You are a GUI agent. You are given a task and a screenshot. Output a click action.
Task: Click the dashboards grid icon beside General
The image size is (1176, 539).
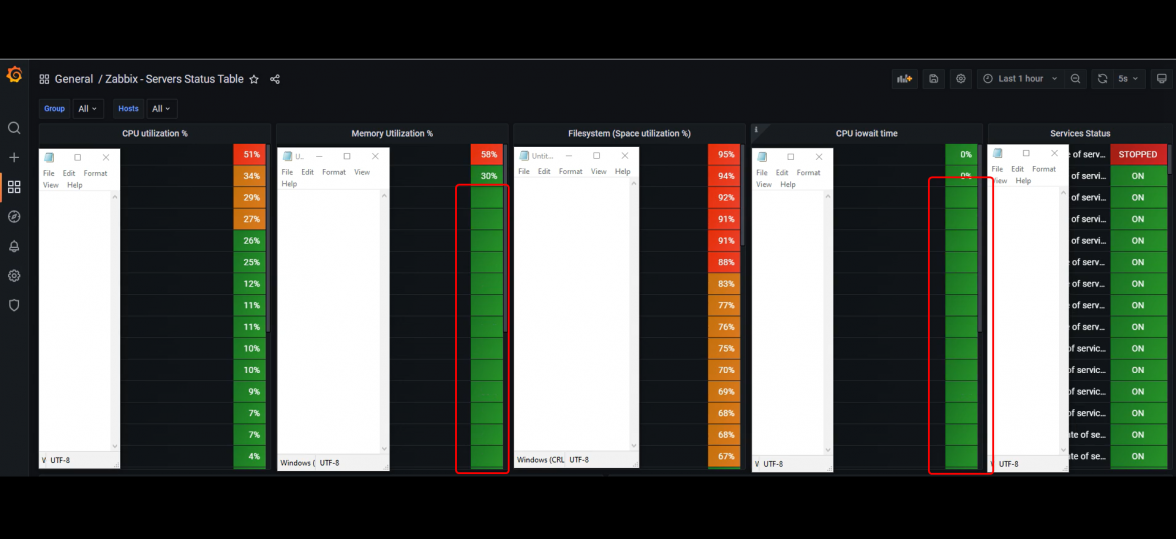point(44,79)
